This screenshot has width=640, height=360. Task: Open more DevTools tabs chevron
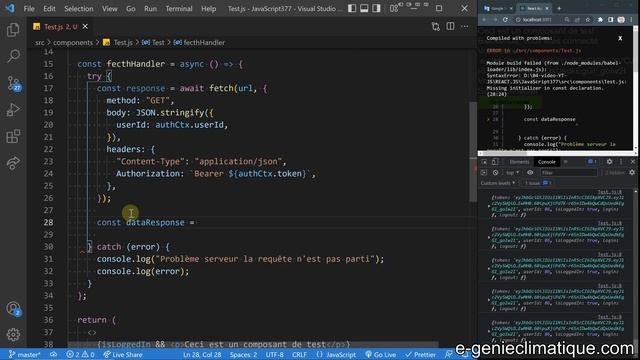[x=566, y=162]
